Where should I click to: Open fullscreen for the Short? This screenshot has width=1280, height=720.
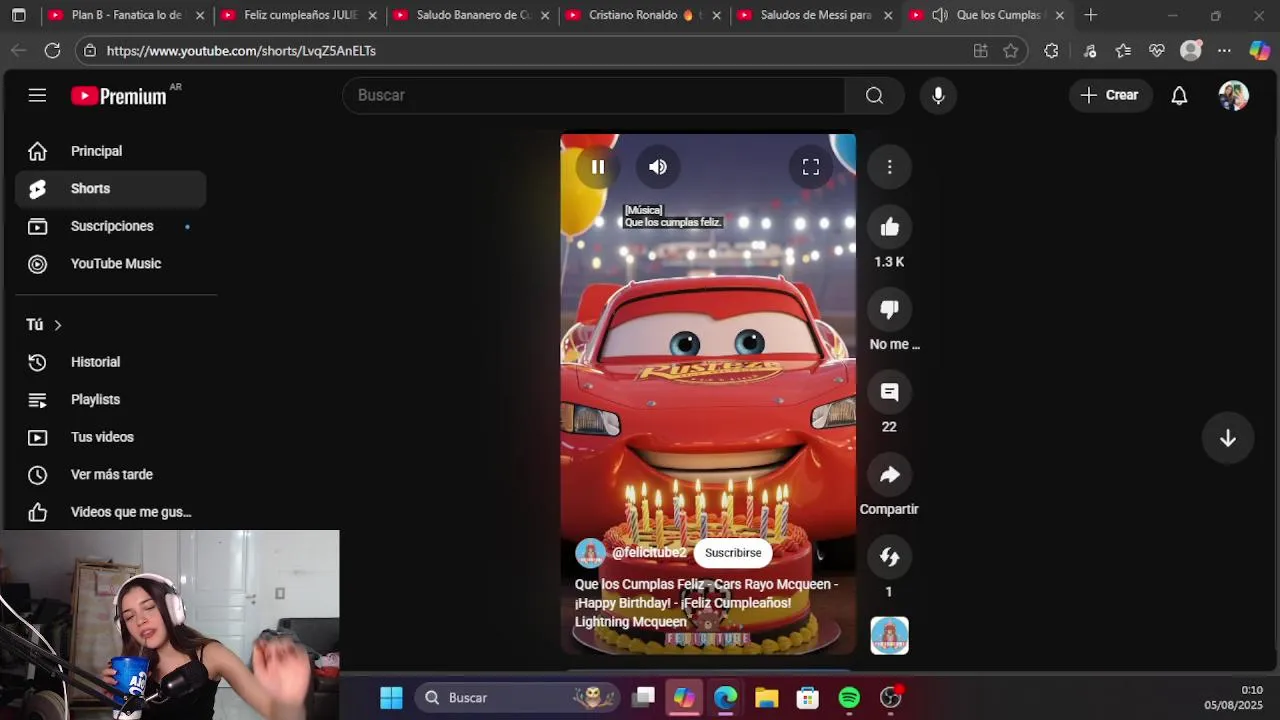810,167
